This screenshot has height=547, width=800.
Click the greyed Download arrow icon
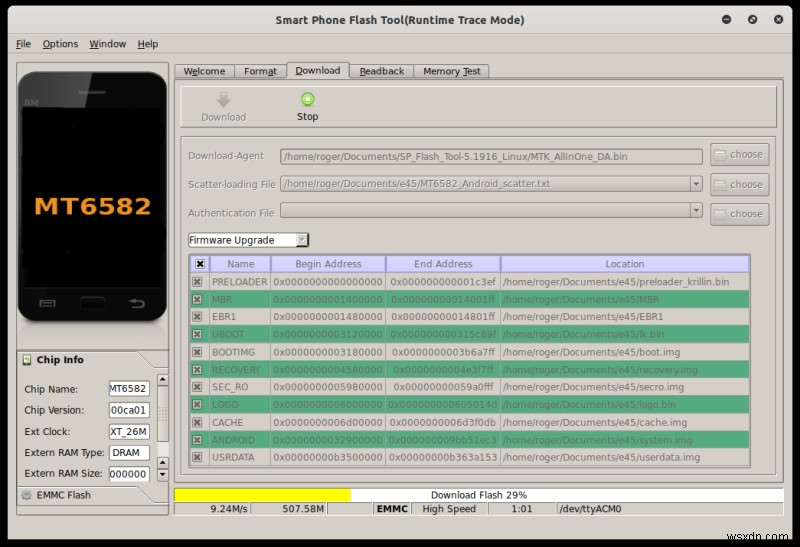(223, 100)
